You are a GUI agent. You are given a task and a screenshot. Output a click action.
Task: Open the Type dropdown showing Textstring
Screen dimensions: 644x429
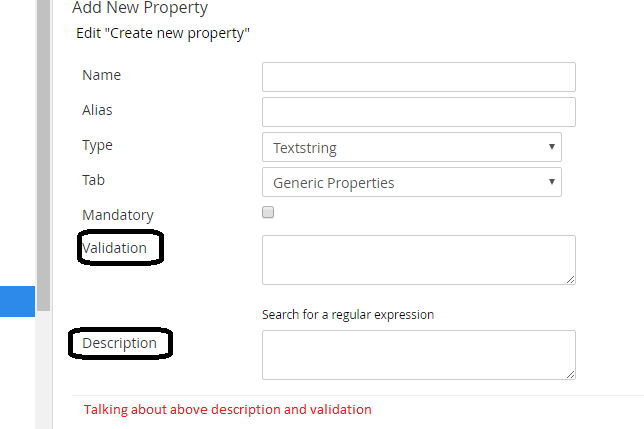click(x=411, y=147)
